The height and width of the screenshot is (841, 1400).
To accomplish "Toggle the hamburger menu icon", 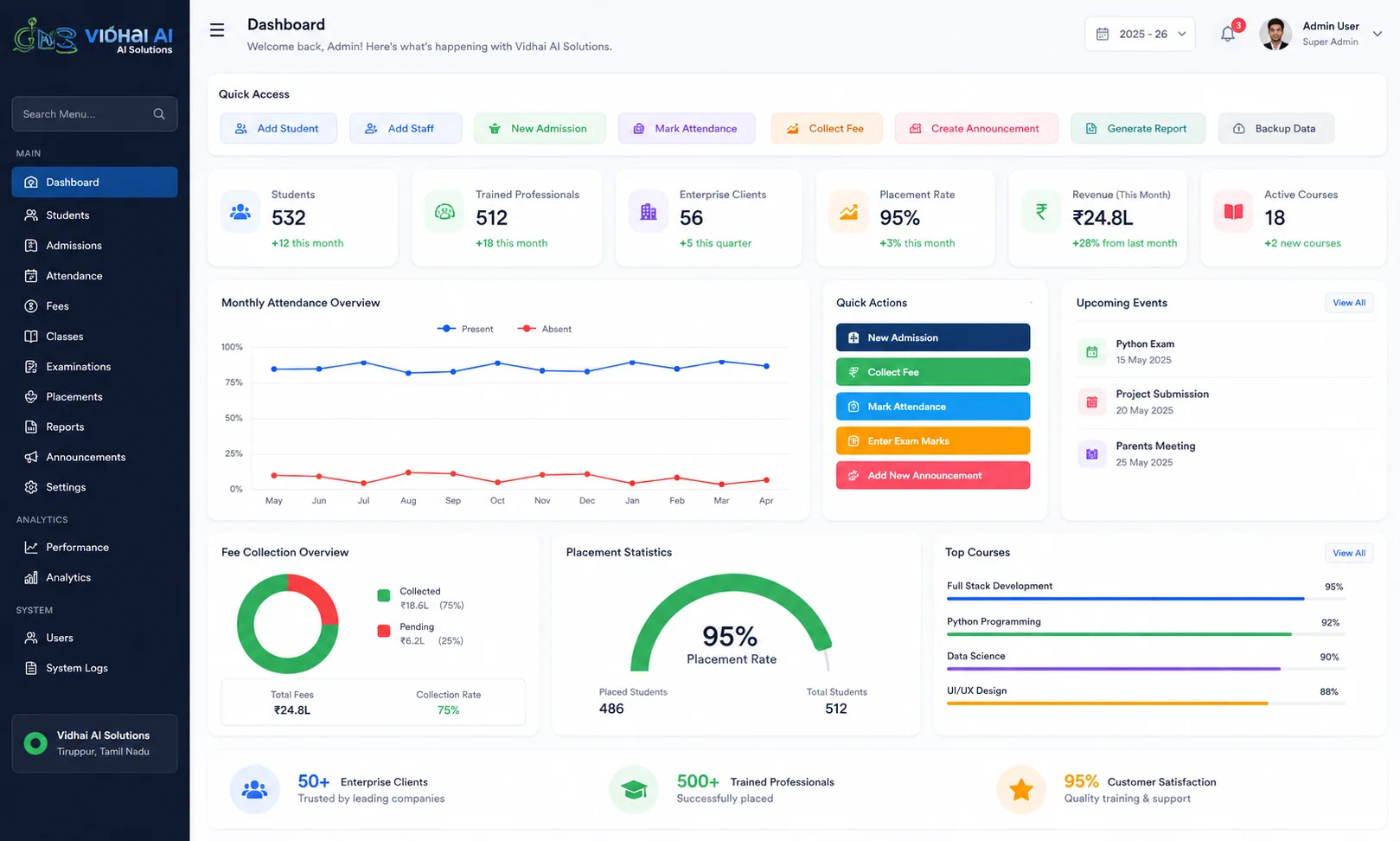I will [x=217, y=30].
